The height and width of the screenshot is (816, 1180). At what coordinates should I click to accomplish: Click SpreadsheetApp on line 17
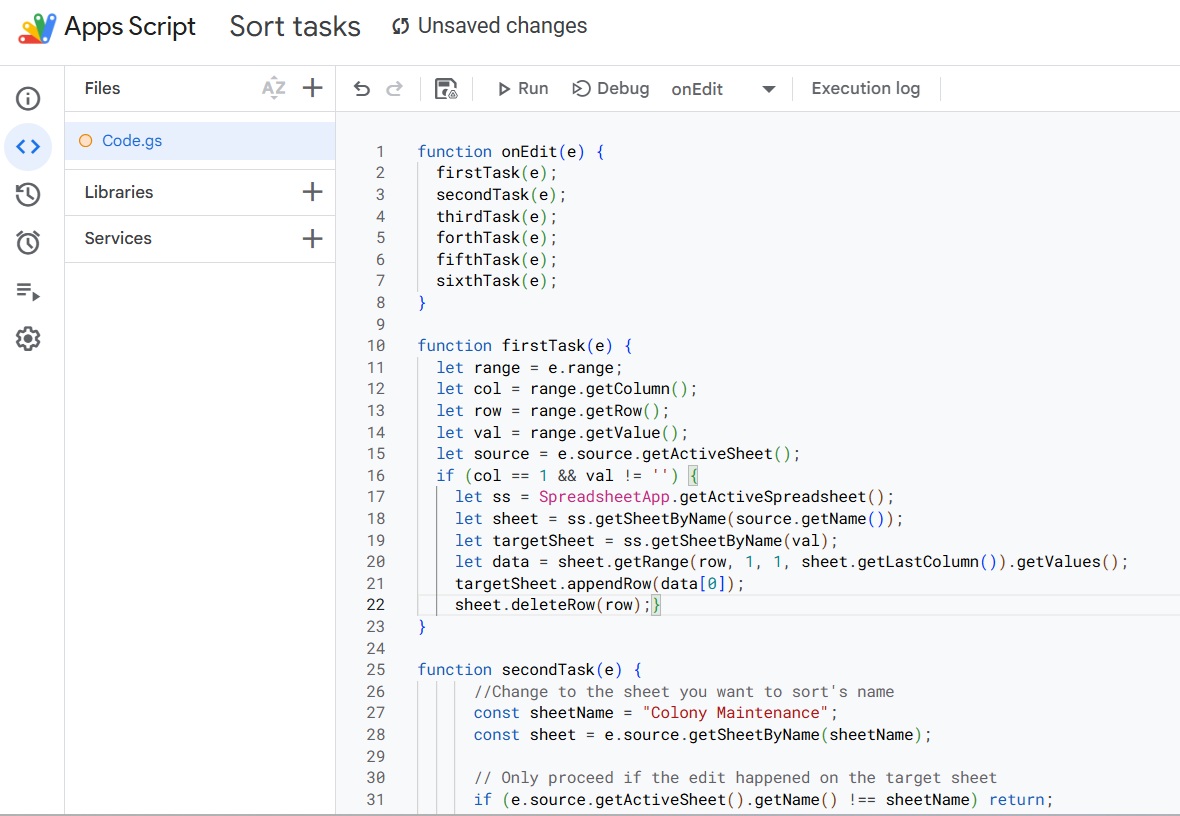click(604, 497)
